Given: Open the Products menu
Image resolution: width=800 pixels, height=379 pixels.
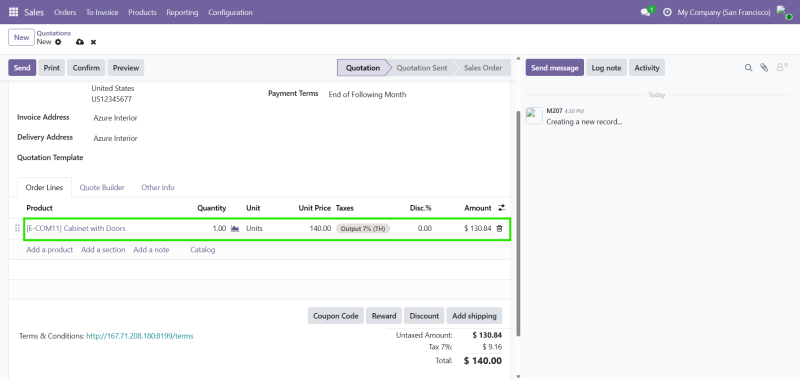Looking at the screenshot, I should point(142,12).
